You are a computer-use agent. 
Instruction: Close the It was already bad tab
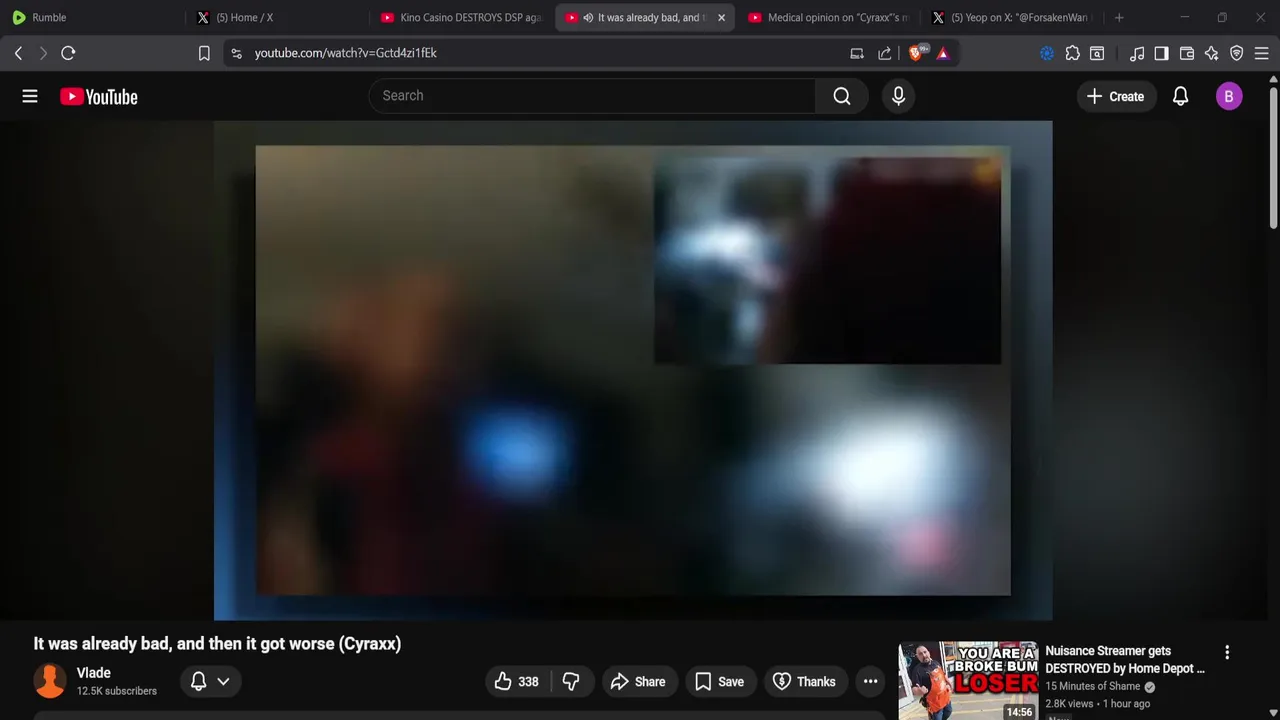[x=721, y=17]
